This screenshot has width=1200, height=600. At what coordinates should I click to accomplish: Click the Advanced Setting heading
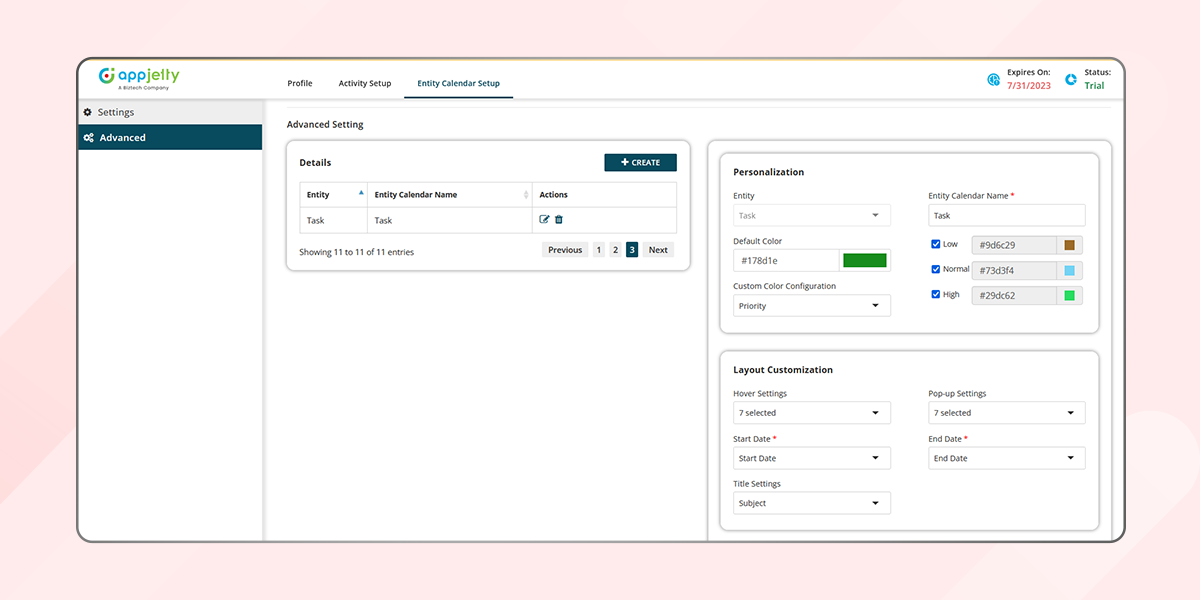click(325, 125)
